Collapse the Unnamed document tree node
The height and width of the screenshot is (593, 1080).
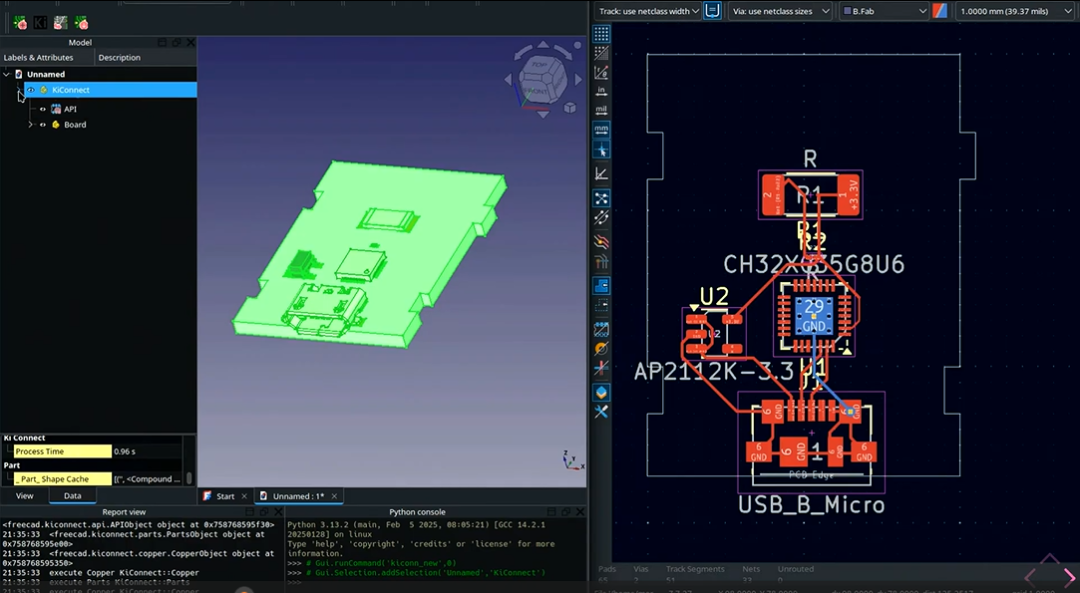click(7, 74)
